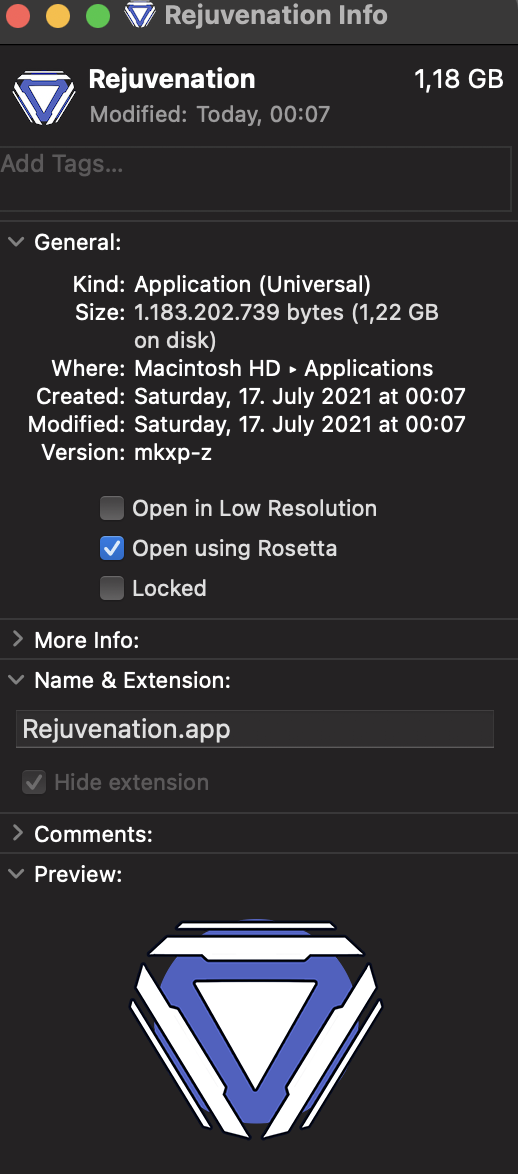Minimize the Info window with yellow button
518x1174 pixels.
(58, 15)
